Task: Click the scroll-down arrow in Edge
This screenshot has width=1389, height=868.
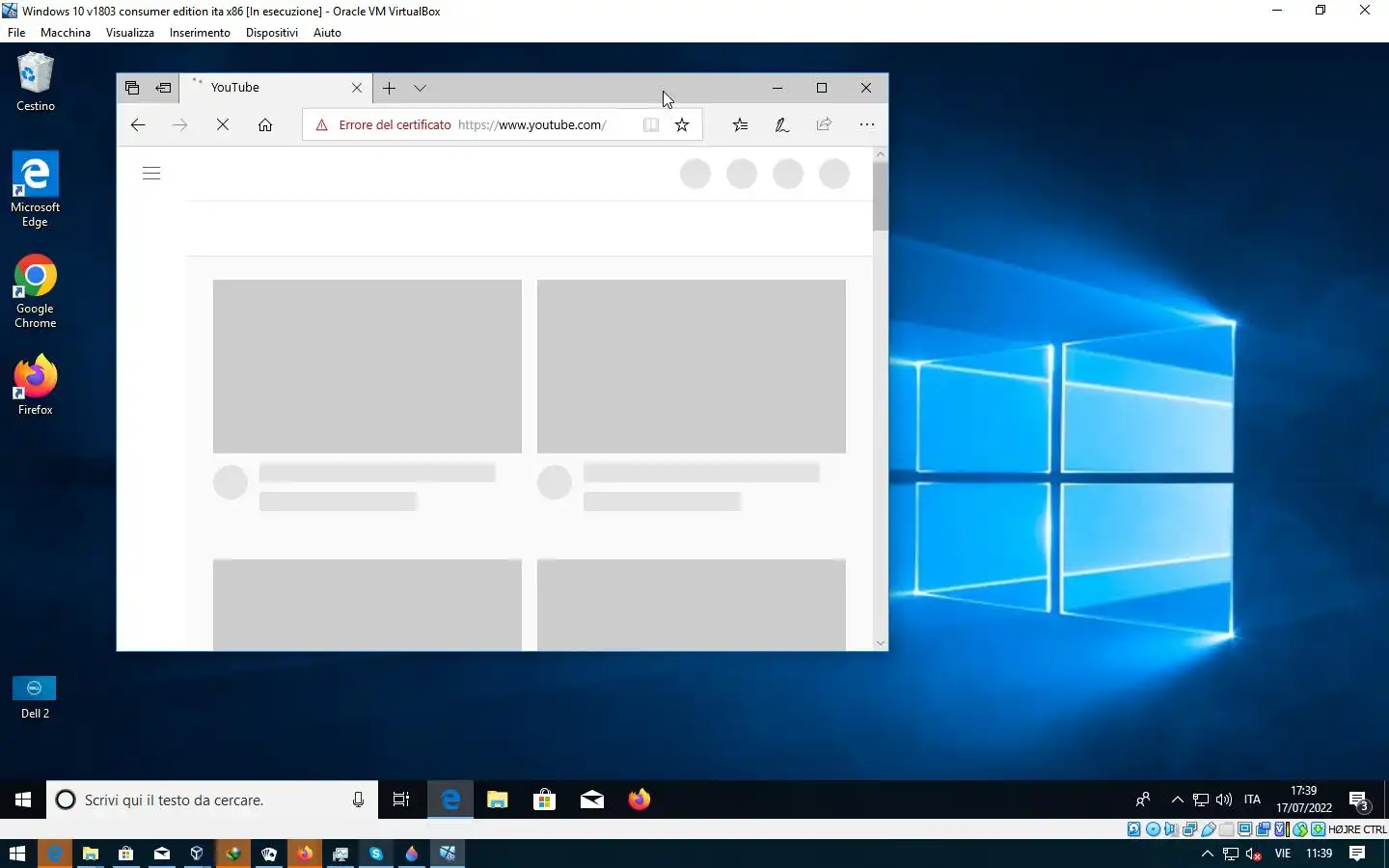Action: pyautogui.click(x=880, y=643)
